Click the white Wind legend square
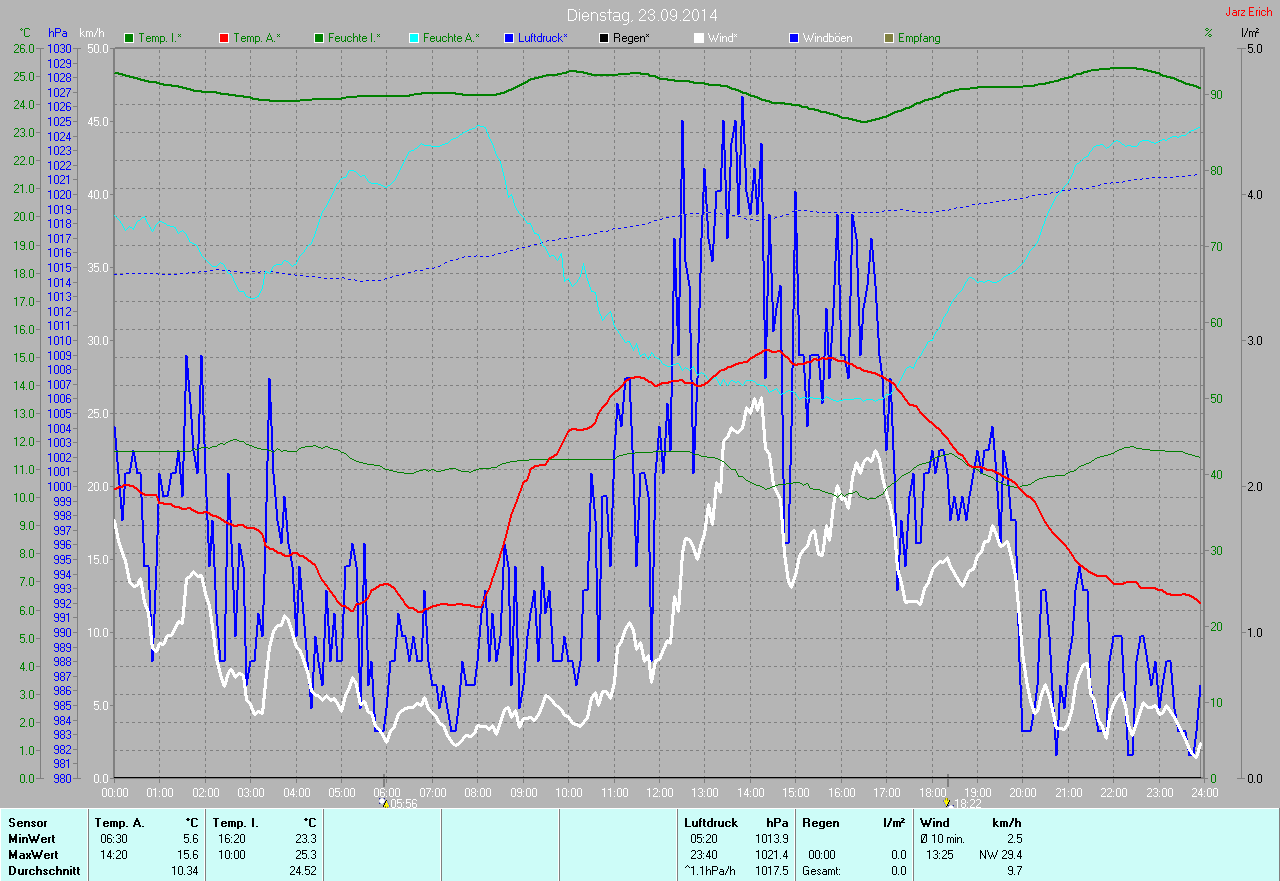This screenshot has width=1280, height=881. click(699, 38)
